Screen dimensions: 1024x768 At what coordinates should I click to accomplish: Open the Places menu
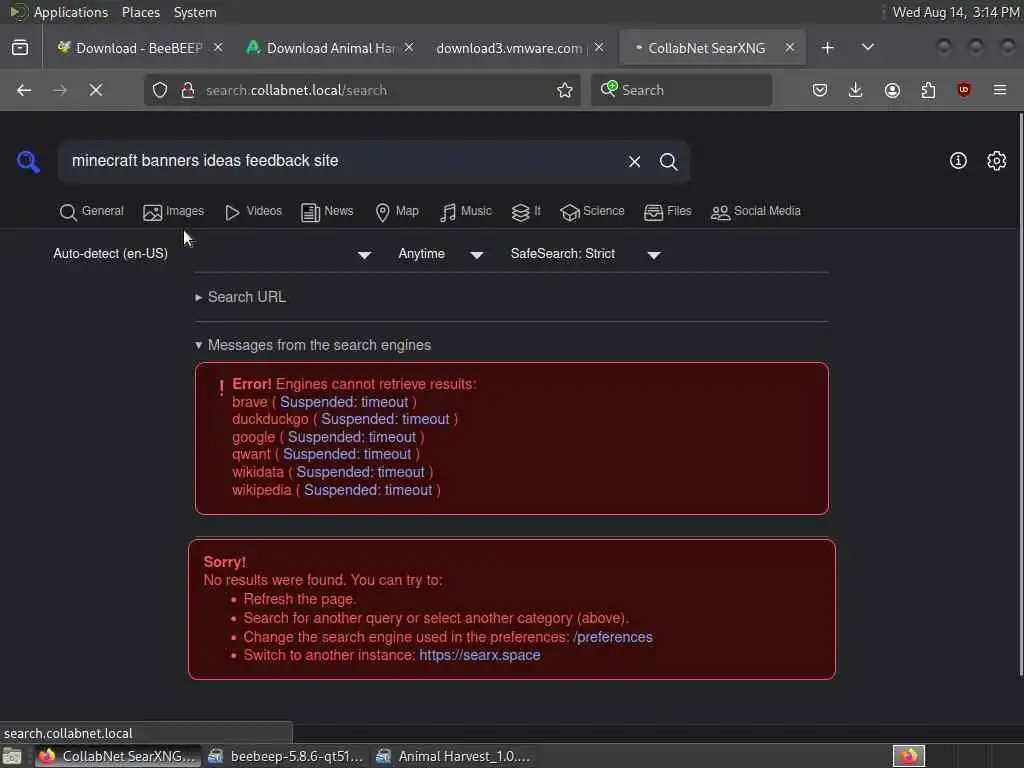click(141, 12)
